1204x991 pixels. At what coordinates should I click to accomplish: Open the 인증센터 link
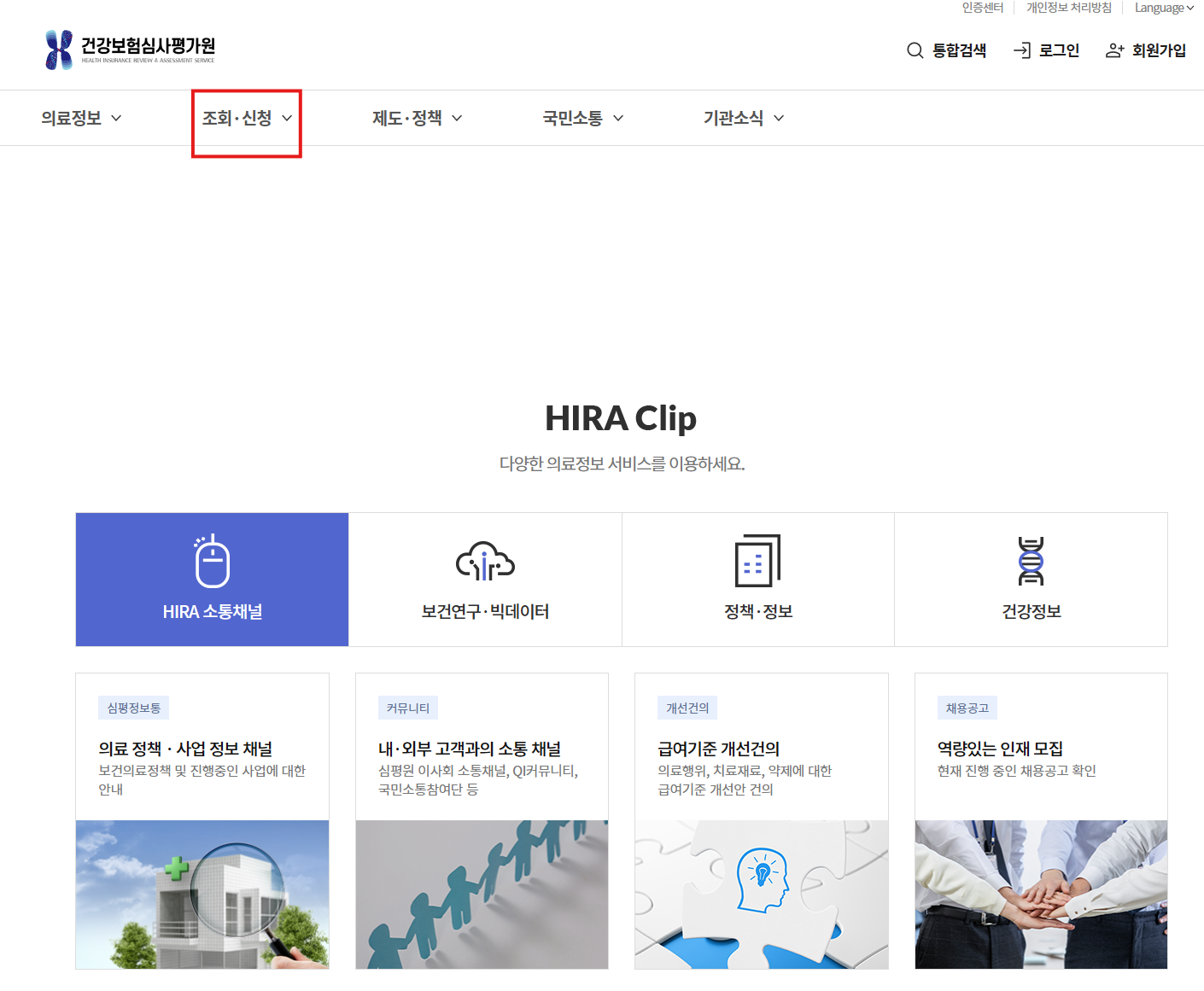tap(983, 8)
